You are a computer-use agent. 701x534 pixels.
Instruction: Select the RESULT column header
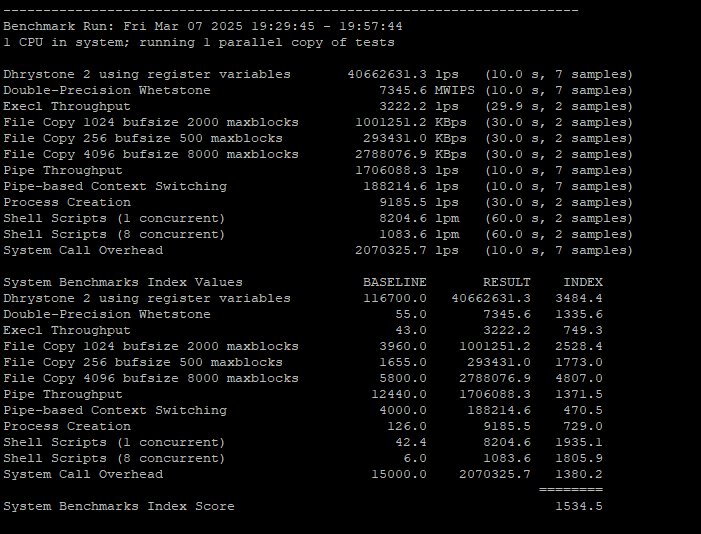point(506,283)
